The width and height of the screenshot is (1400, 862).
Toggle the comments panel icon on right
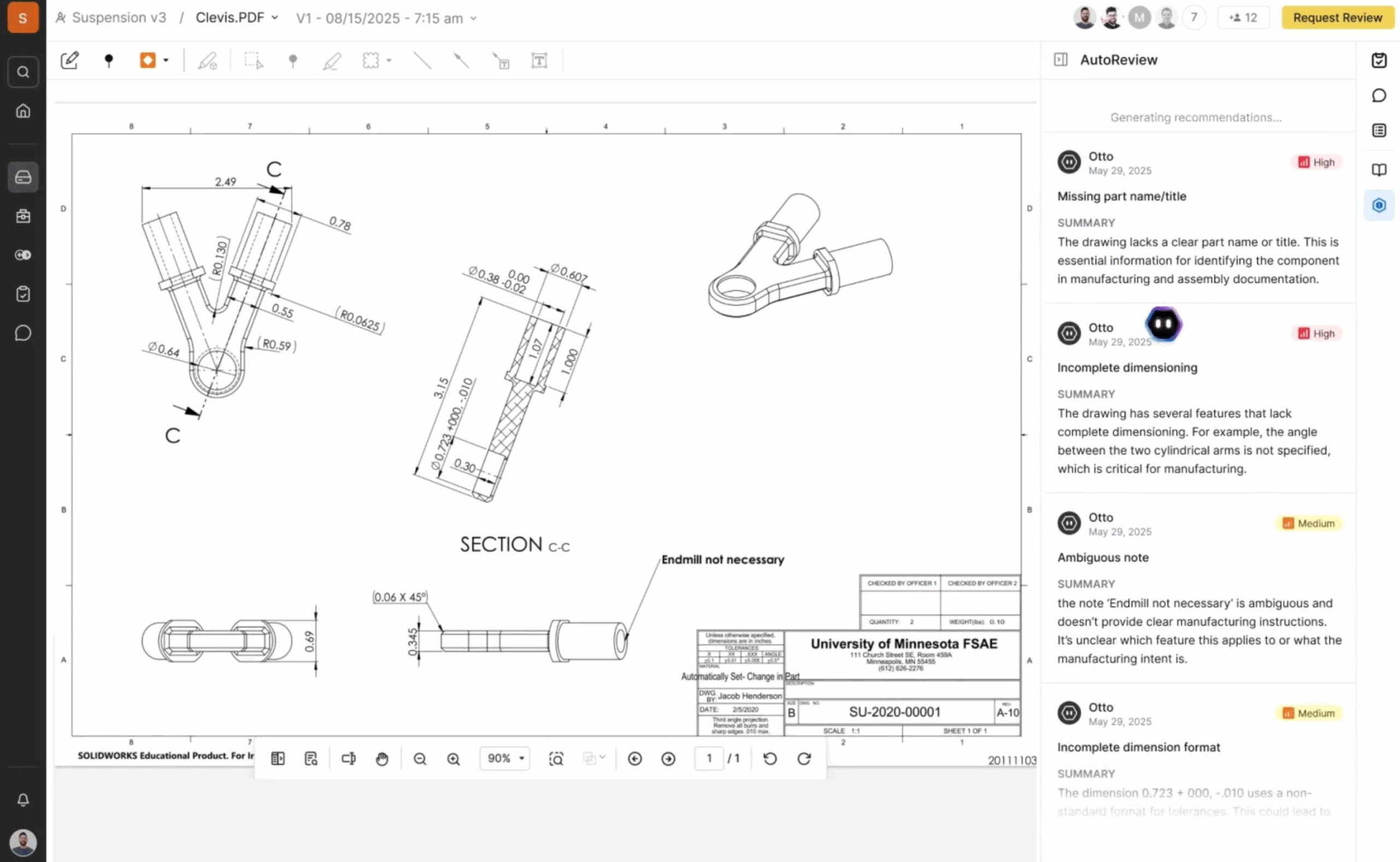point(1378,95)
